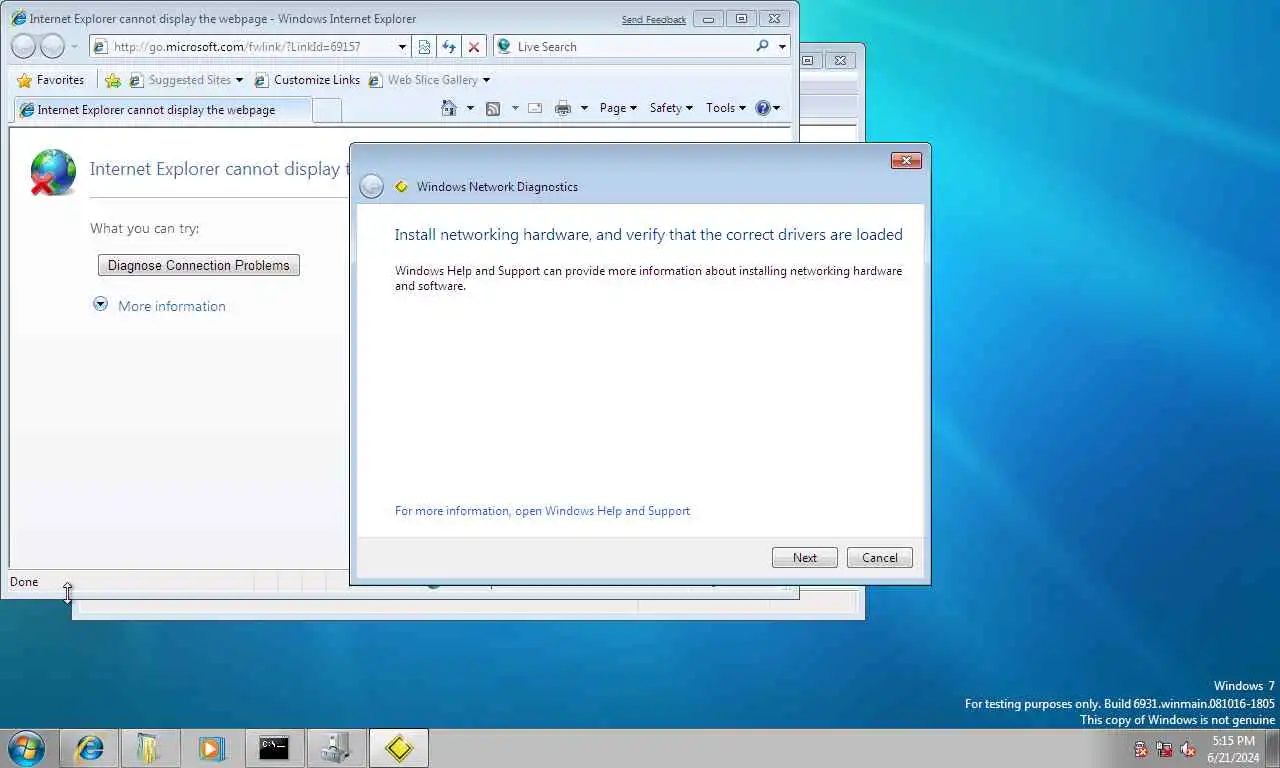
Task: Open the Page menu
Action: click(618, 108)
